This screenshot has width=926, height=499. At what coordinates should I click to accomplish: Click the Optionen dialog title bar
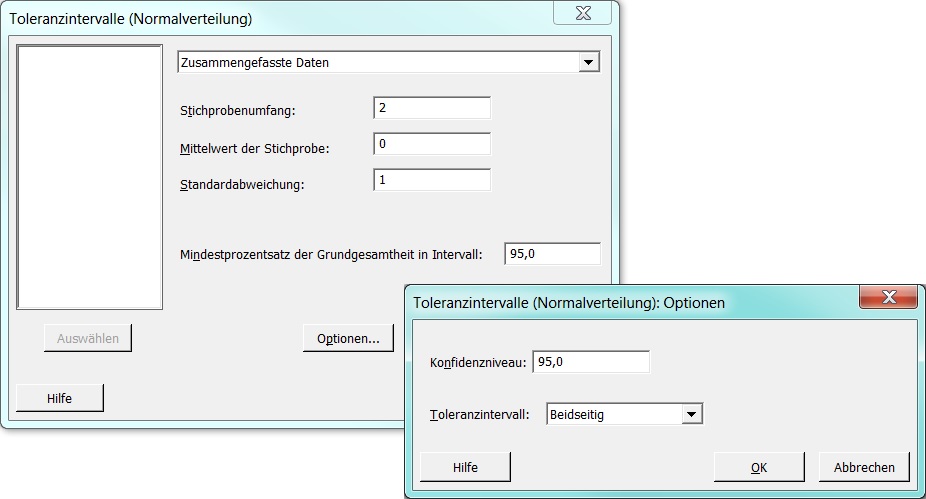tap(632, 302)
